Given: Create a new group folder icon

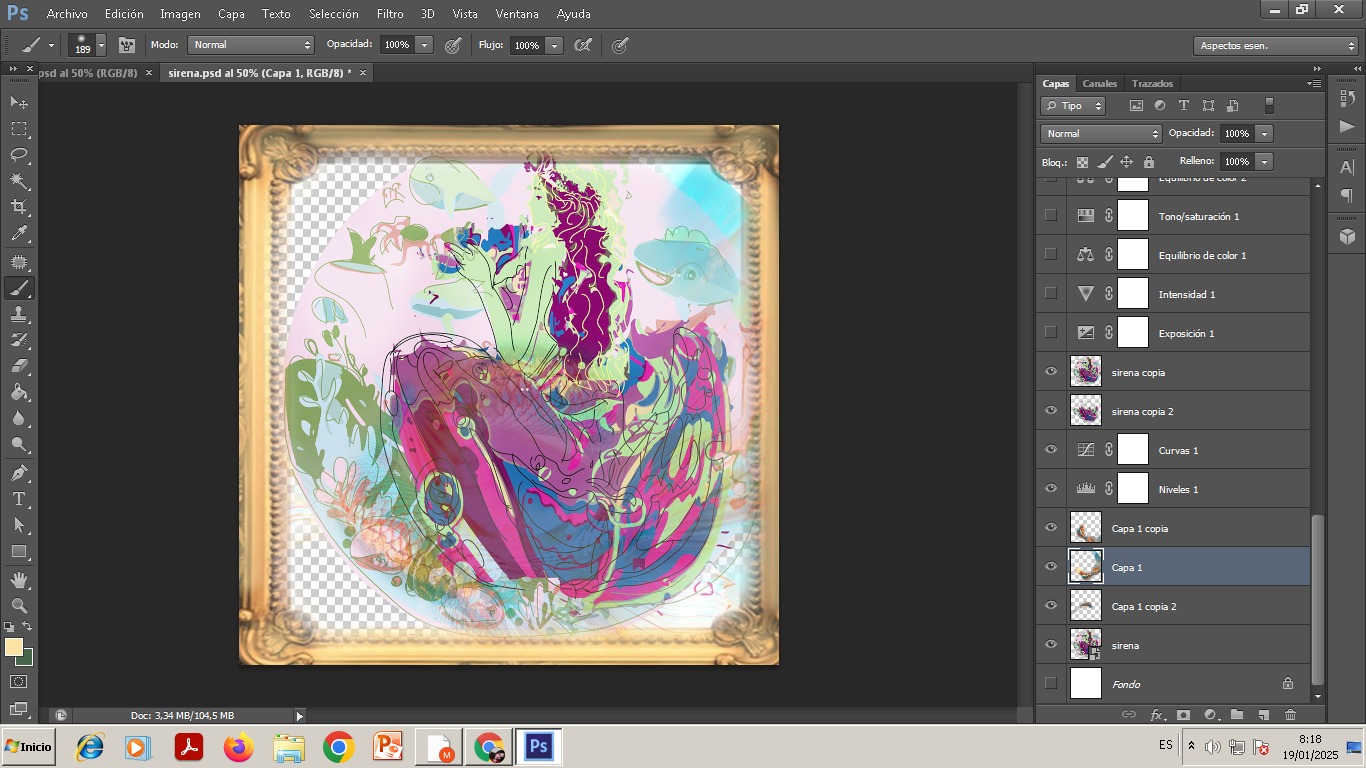Looking at the screenshot, I should [x=1237, y=715].
